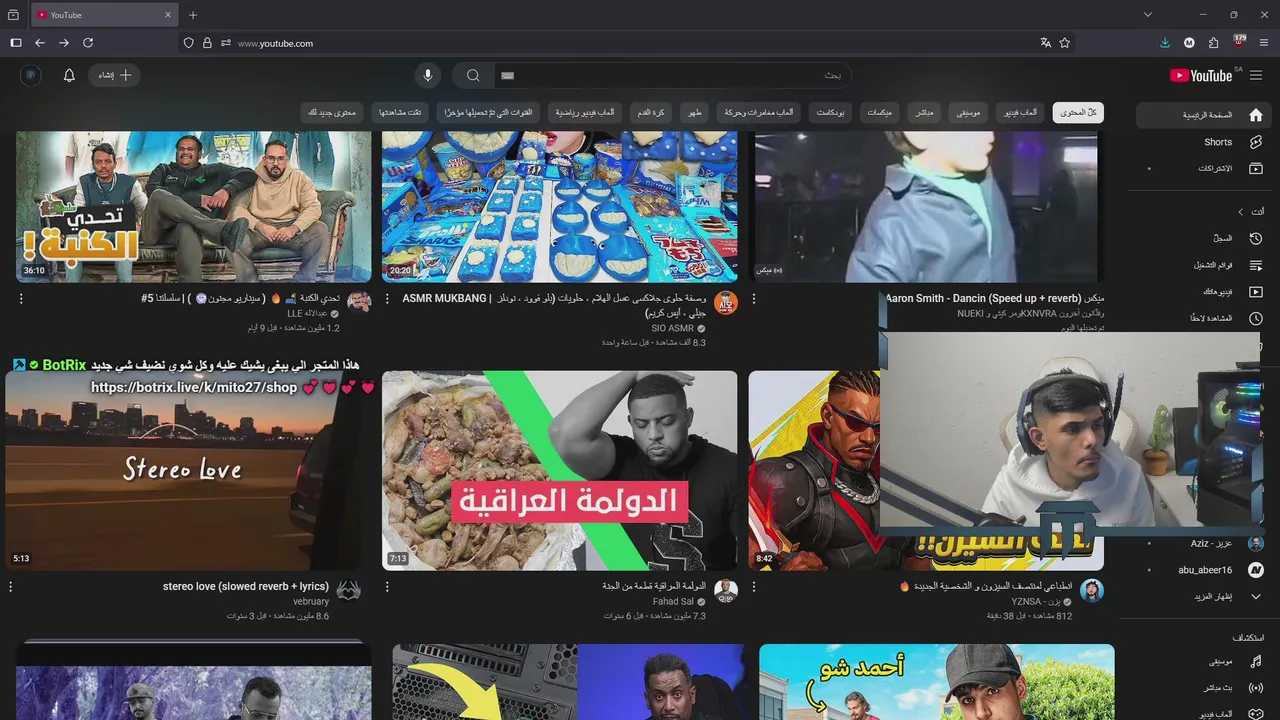This screenshot has height=720, width=1280.
Task: Select the sports video games chip
Action: [585, 113]
